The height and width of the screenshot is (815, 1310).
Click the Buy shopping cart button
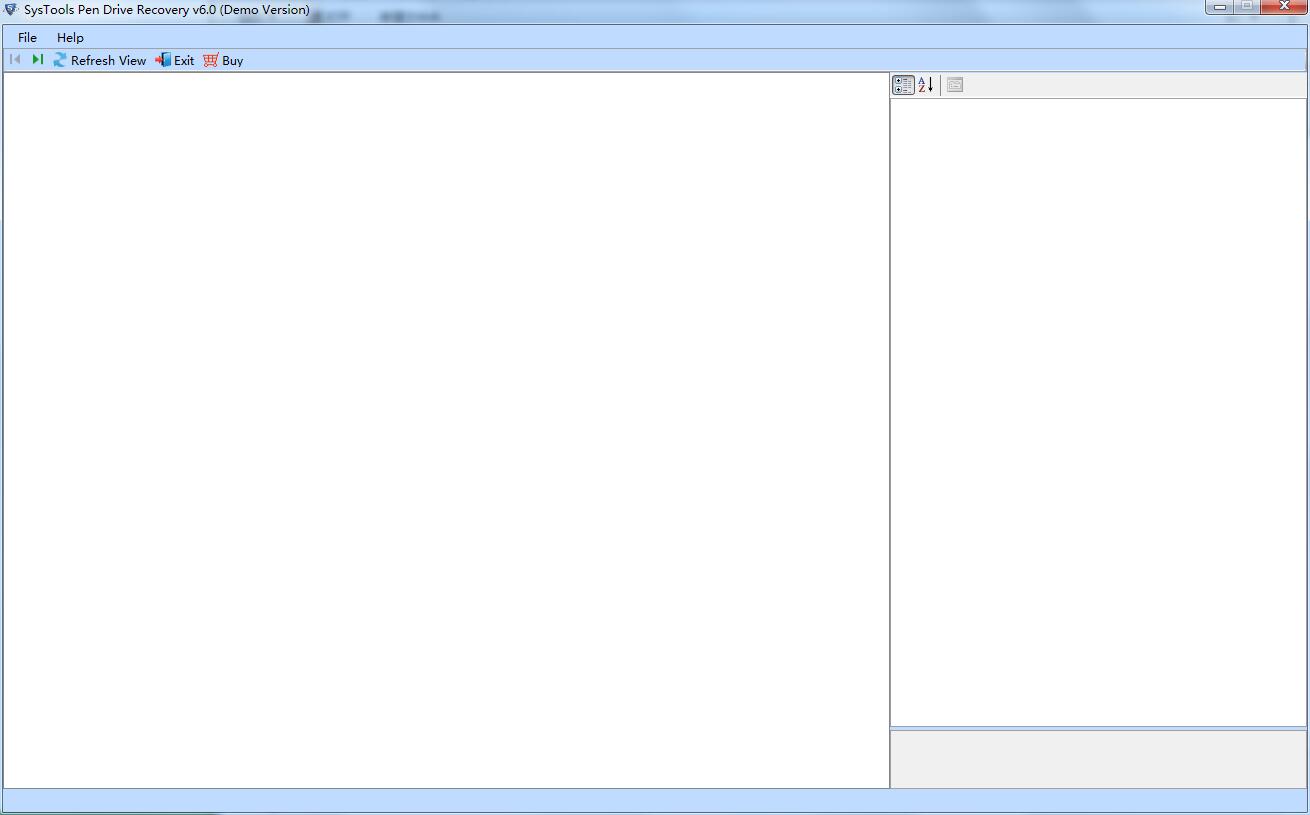click(x=223, y=60)
